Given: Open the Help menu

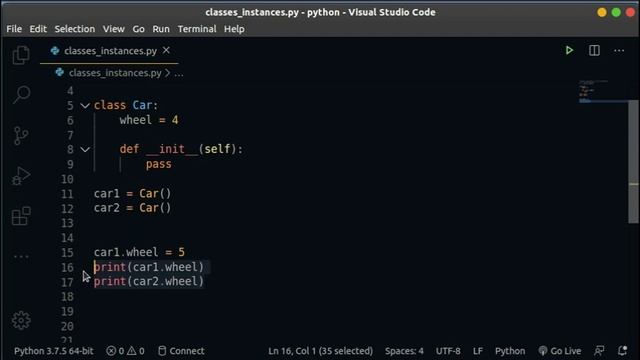Looking at the screenshot, I should point(234,29).
